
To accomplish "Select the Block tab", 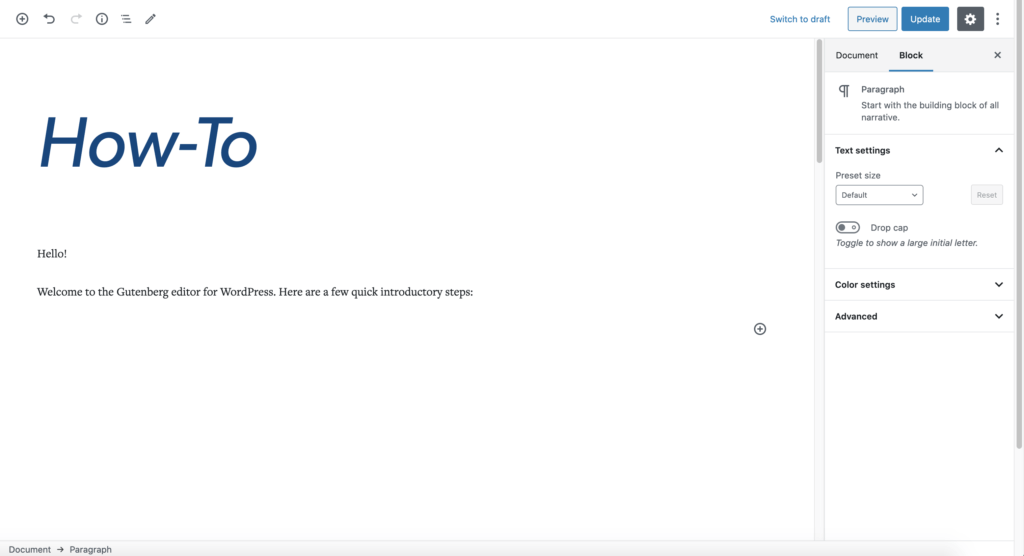I will point(911,56).
